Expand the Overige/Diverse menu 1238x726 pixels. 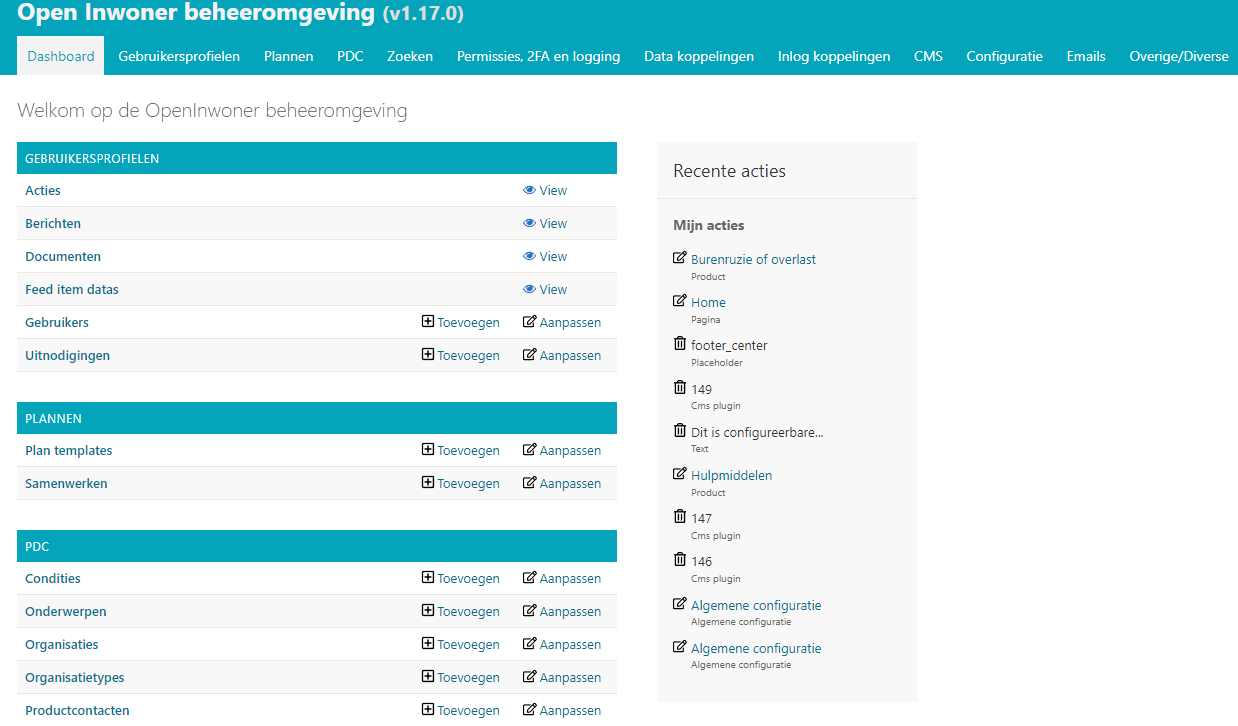(1178, 56)
